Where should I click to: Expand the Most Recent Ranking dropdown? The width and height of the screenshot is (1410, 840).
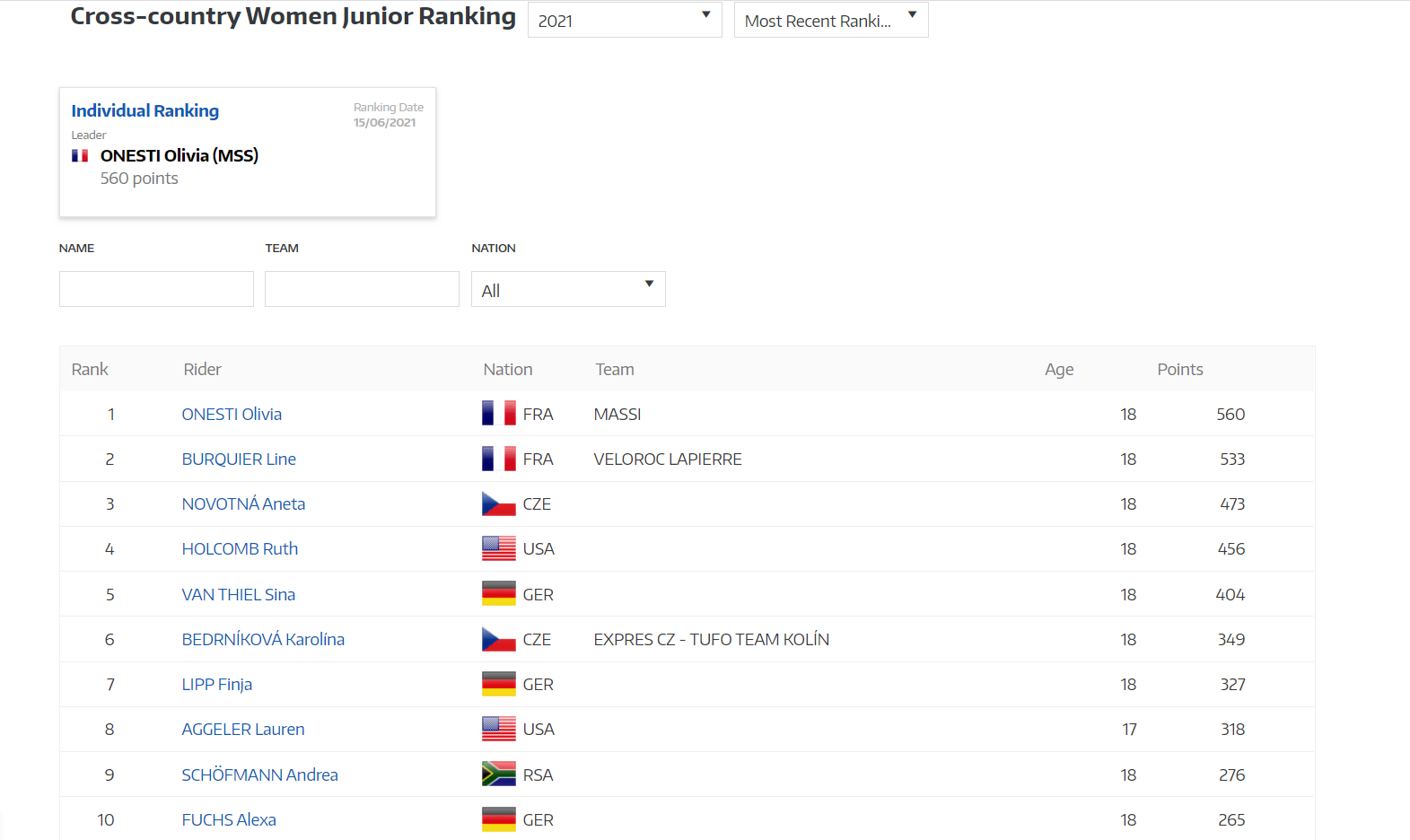[x=830, y=21]
